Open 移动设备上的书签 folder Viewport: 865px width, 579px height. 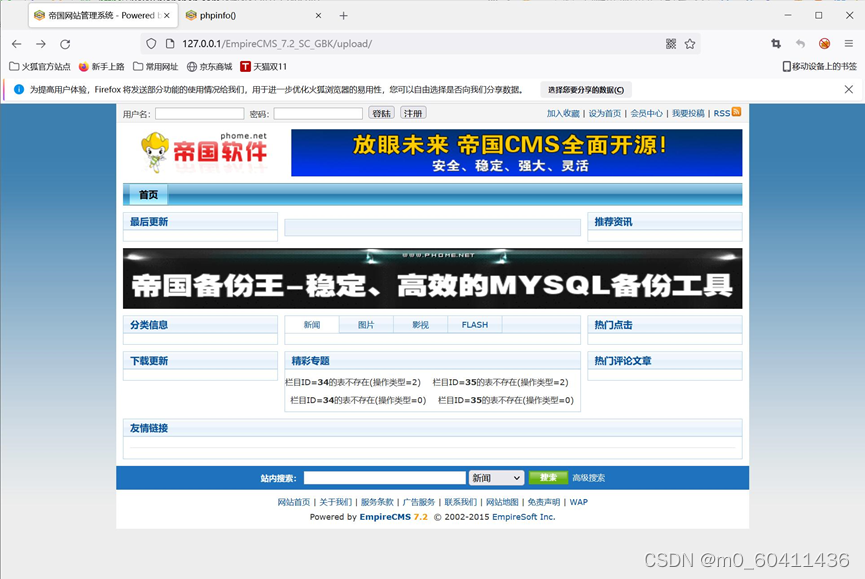[820, 67]
